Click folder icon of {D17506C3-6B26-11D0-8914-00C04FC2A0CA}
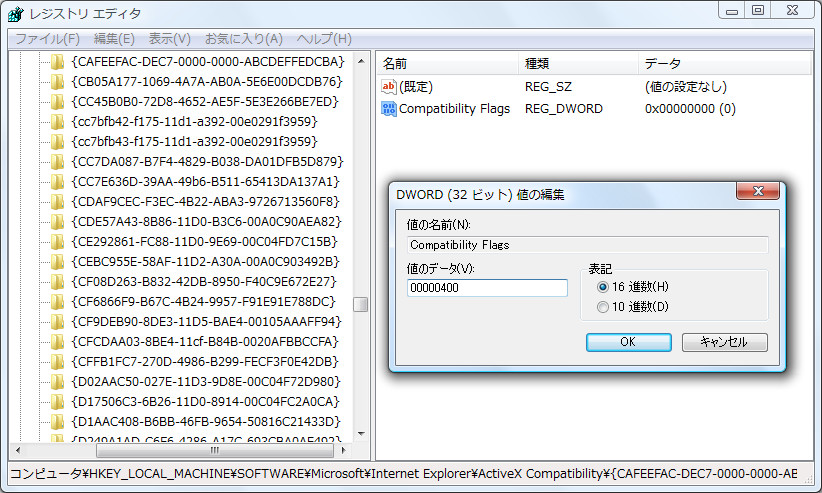The width and height of the screenshot is (822, 493). [x=57, y=402]
